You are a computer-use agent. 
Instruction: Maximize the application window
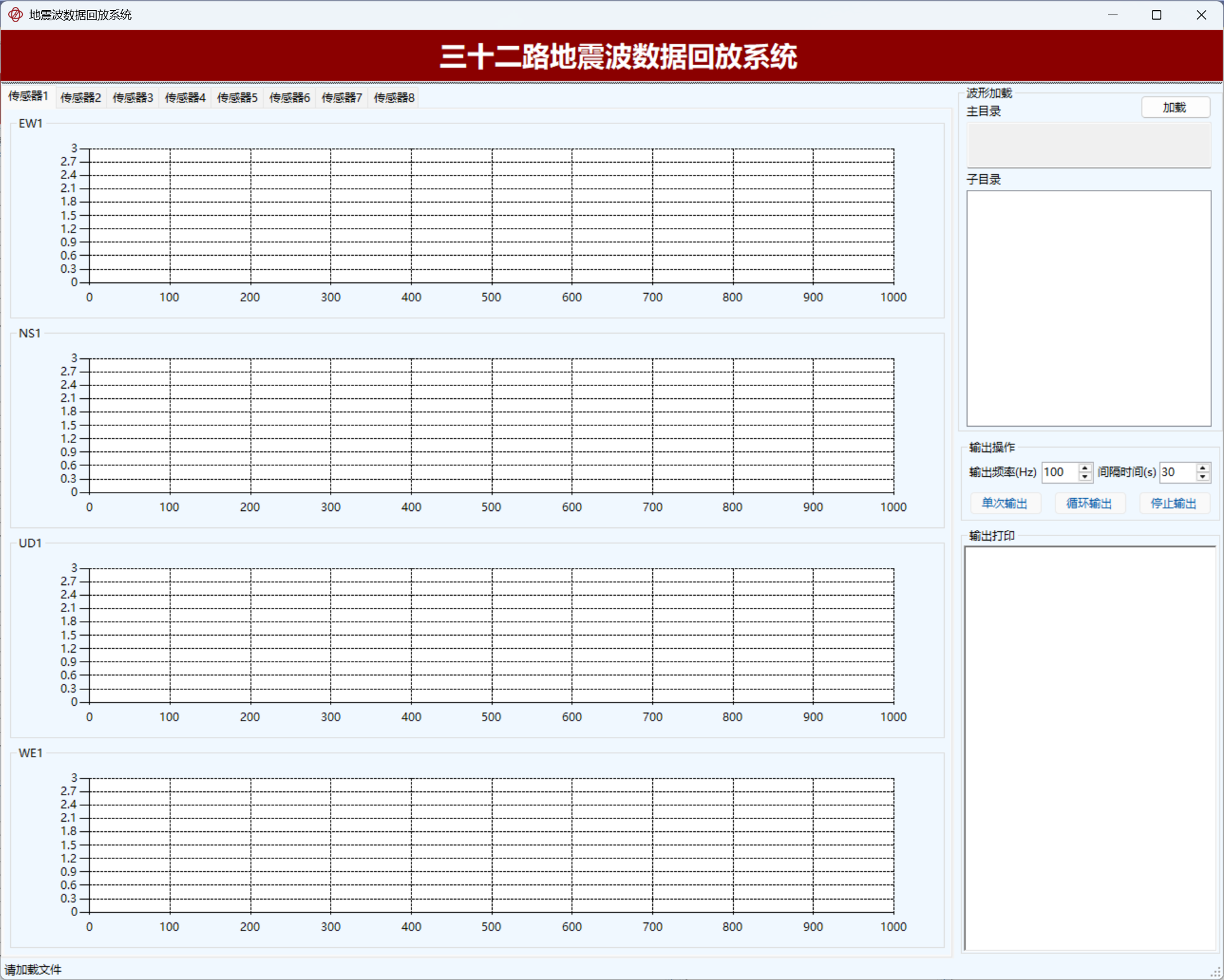pos(1156,15)
